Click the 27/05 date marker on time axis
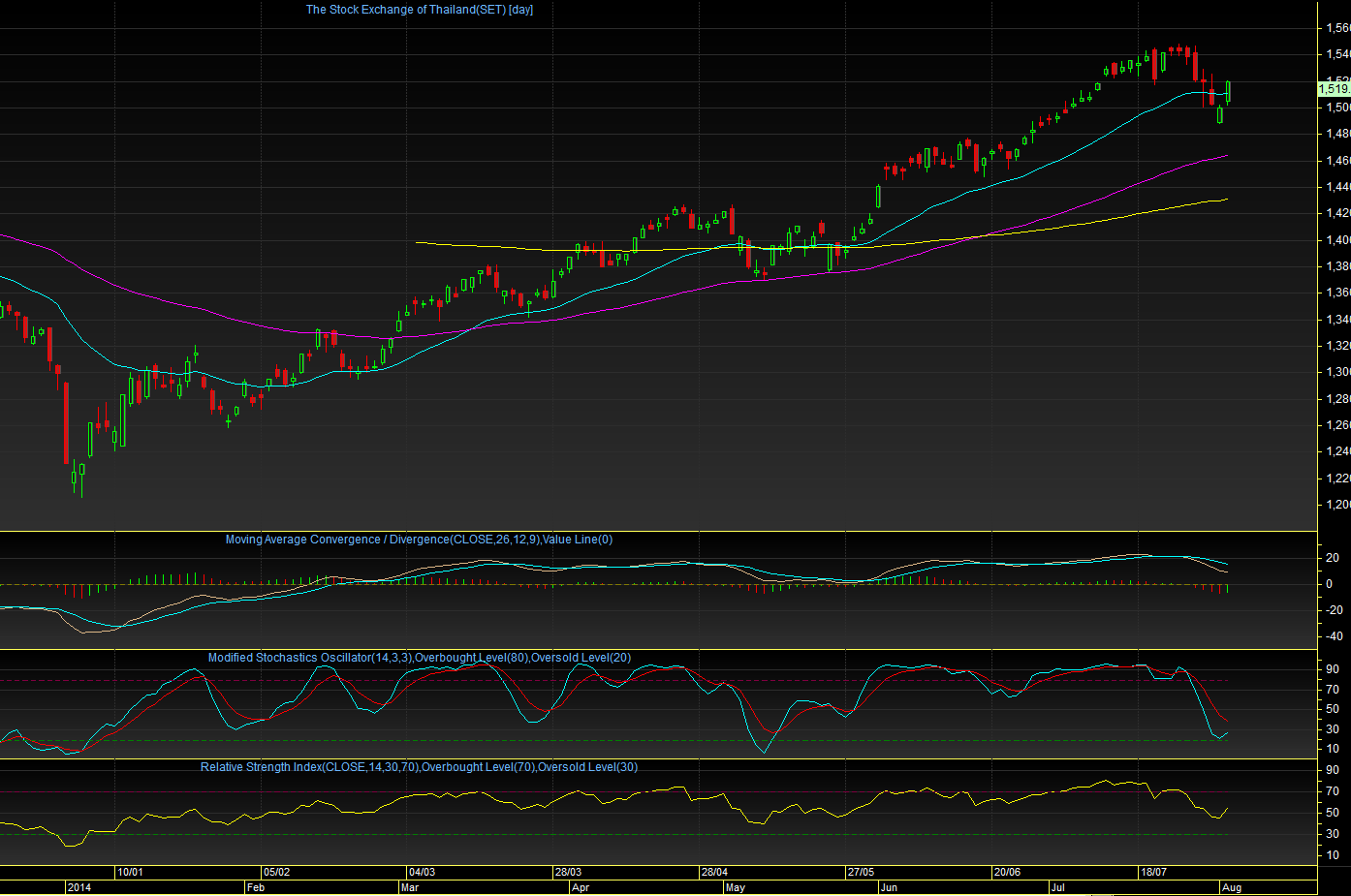Screen dimensions: 1351x896 point(861,872)
